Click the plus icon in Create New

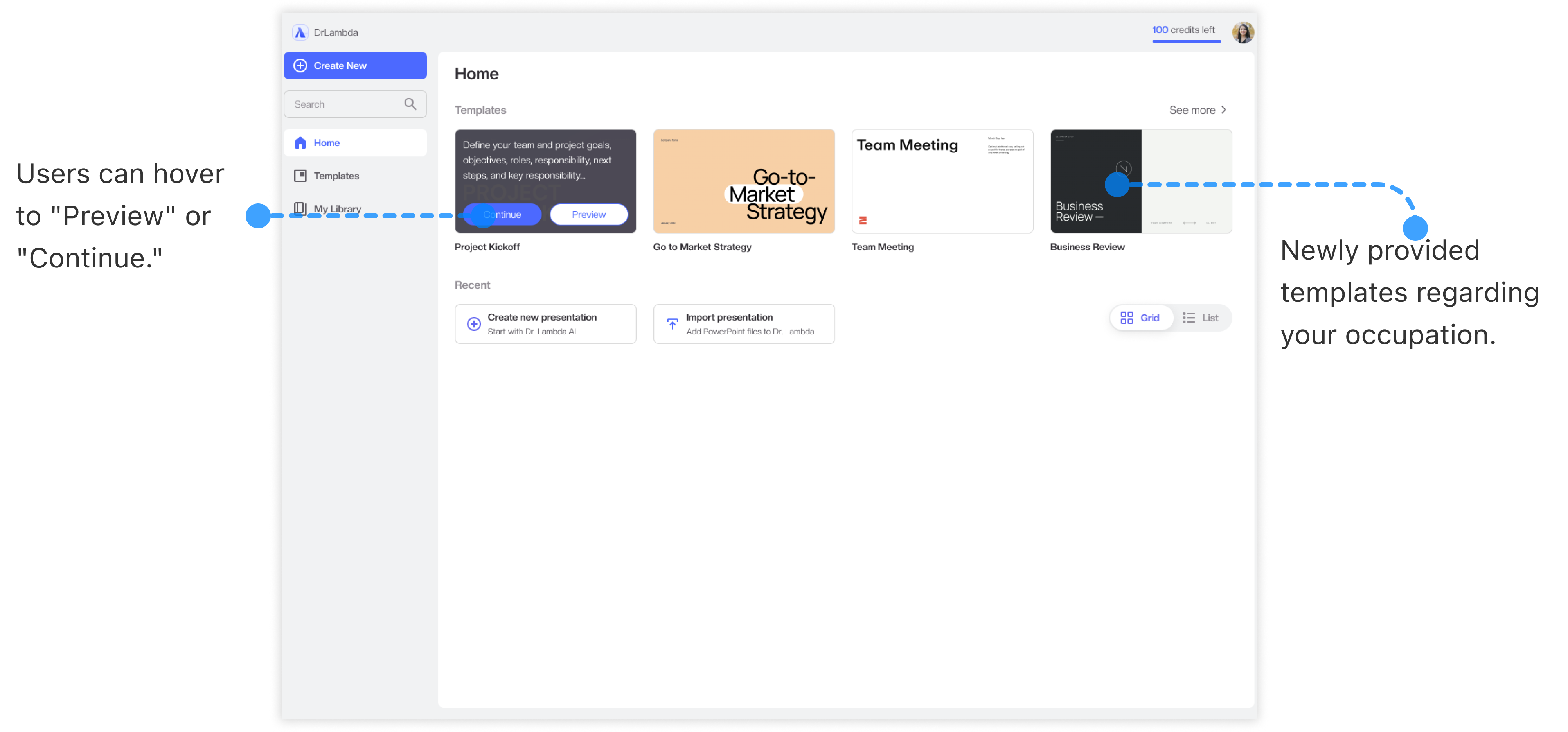[x=301, y=66]
